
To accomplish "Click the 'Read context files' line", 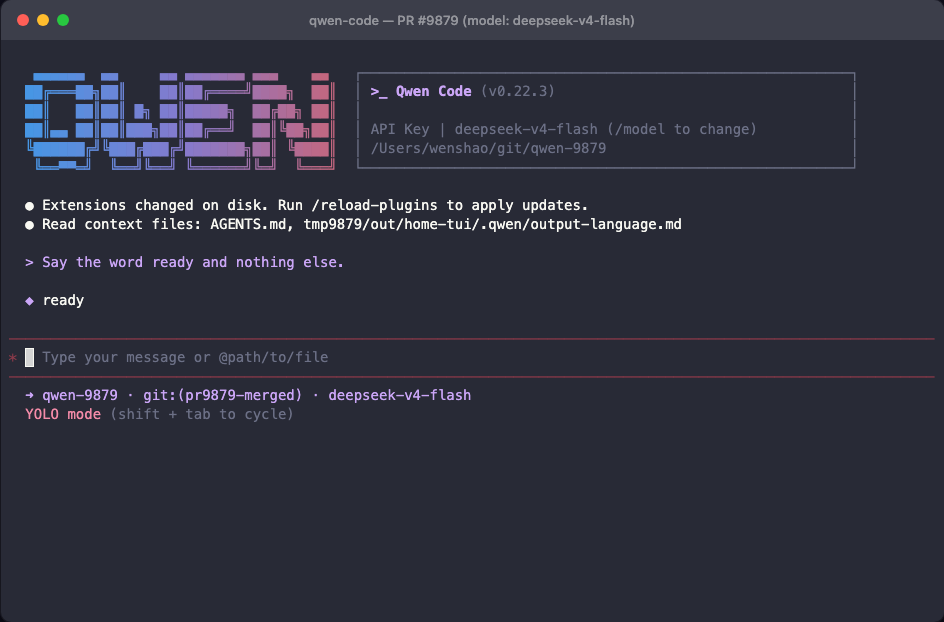I will click(362, 225).
